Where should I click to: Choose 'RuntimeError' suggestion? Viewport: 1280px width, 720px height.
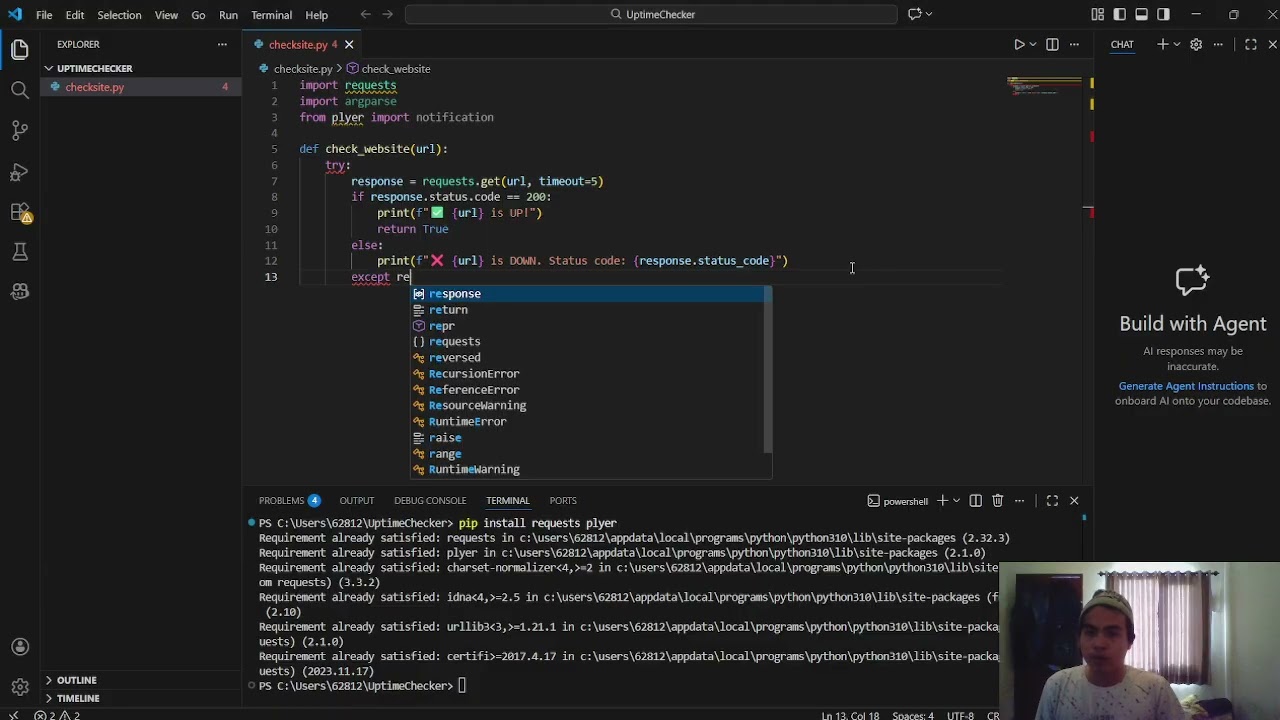[x=591, y=422]
